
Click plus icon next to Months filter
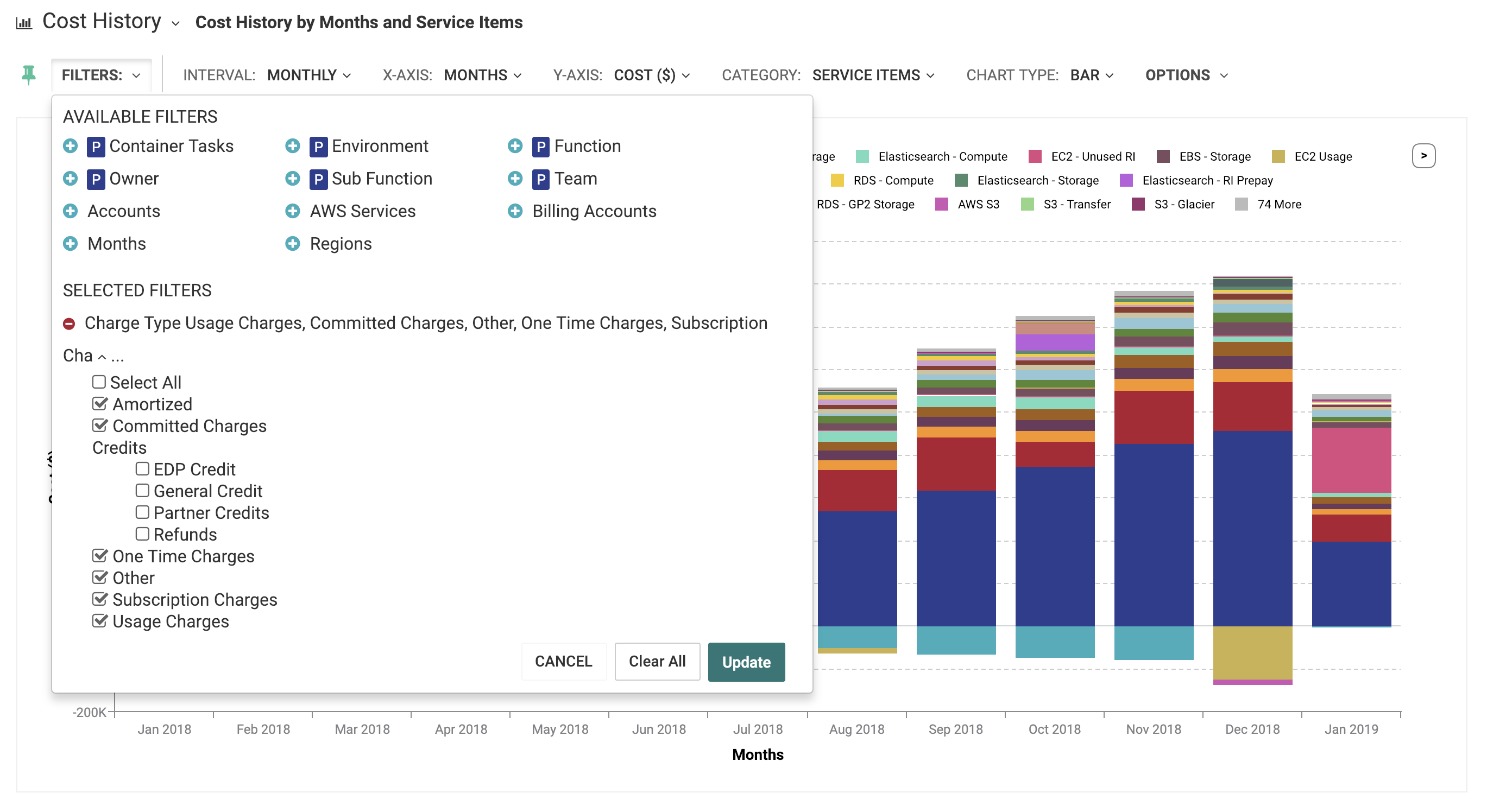(71, 244)
